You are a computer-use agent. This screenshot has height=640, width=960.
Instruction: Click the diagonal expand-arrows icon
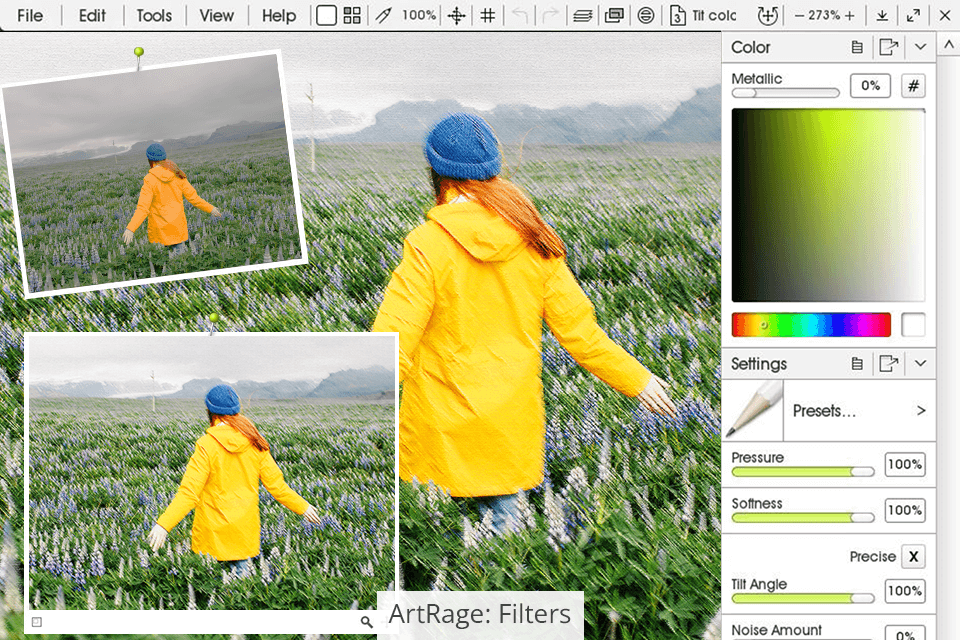pyautogui.click(x=913, y=15)
